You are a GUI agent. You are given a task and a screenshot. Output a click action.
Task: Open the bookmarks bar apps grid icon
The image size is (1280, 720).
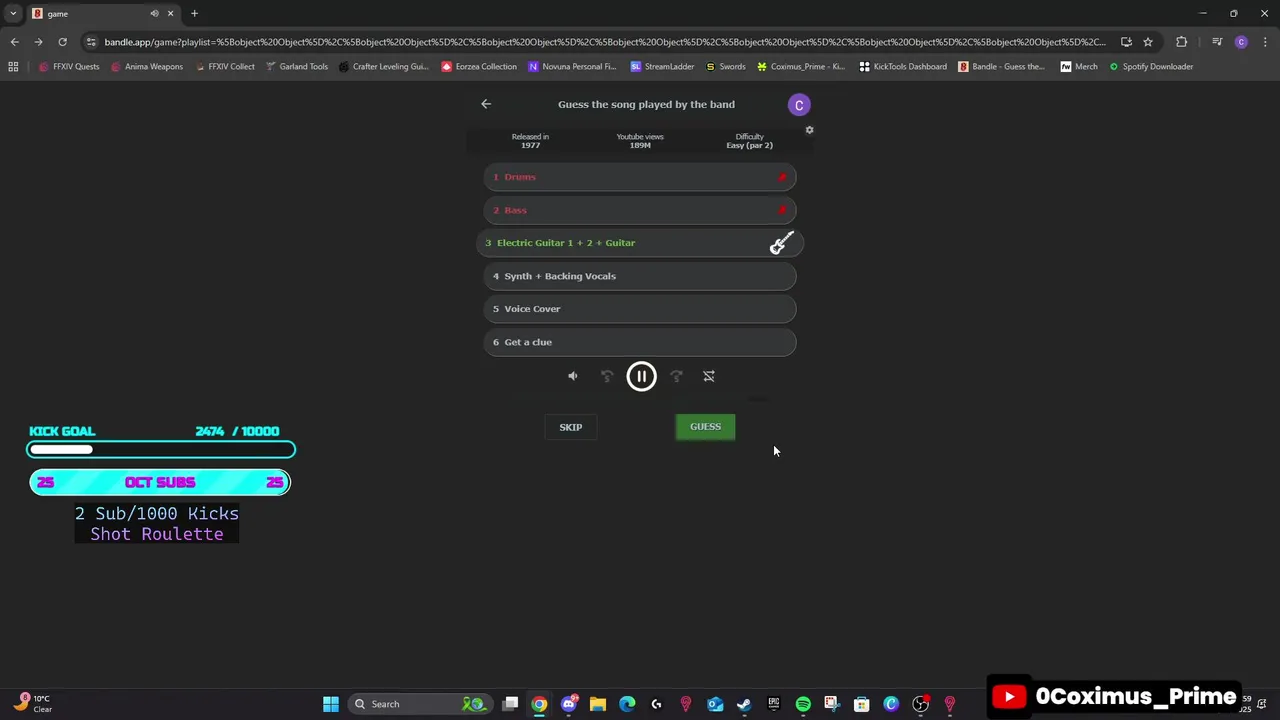(x=13, y=67)
